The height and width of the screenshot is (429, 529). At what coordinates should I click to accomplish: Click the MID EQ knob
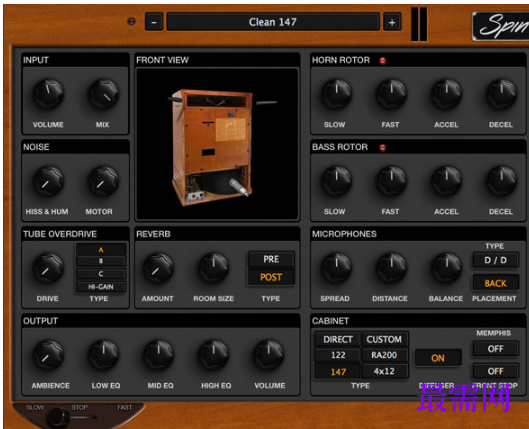159,355
